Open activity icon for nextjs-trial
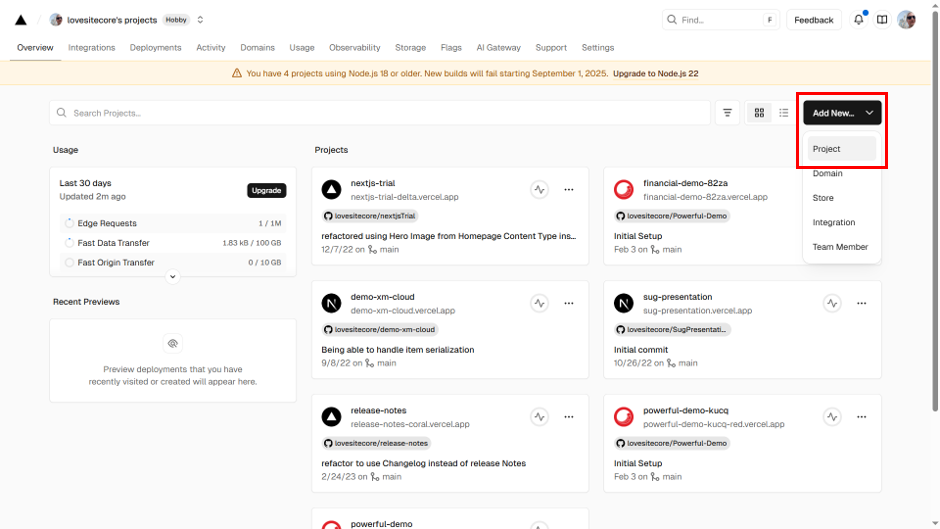The height and width of the screenshot is (529, 940). [x=540, y=190]
